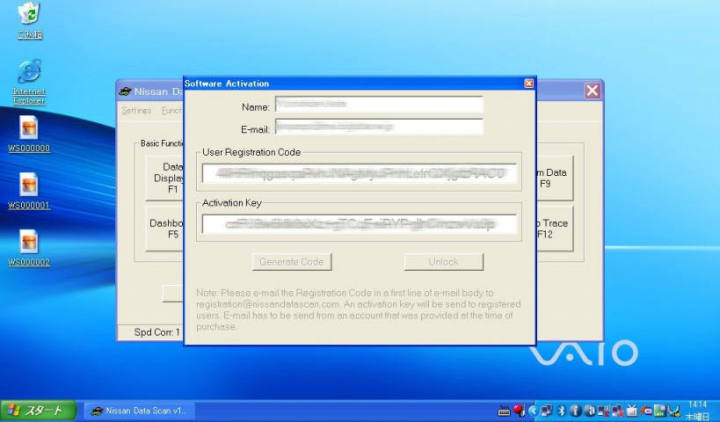Click the E-mail input field

[379, 127]
